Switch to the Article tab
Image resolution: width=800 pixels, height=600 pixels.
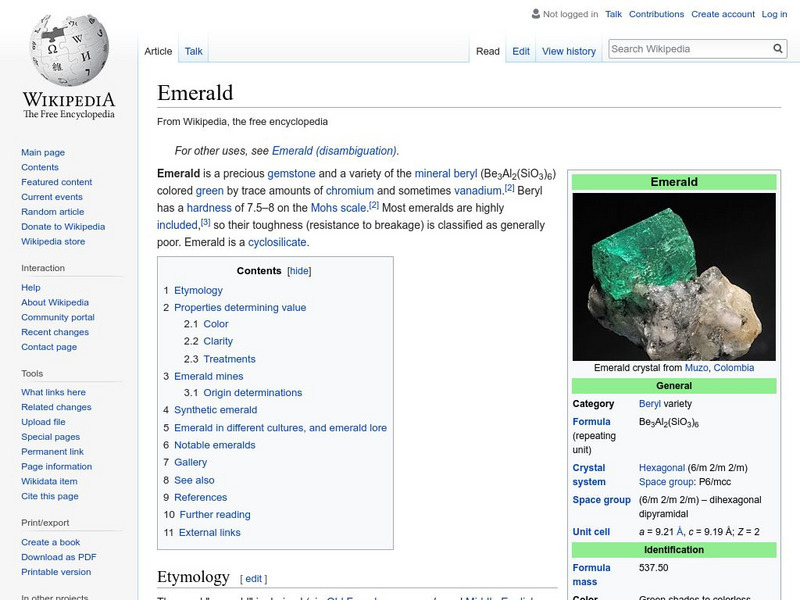158,51
